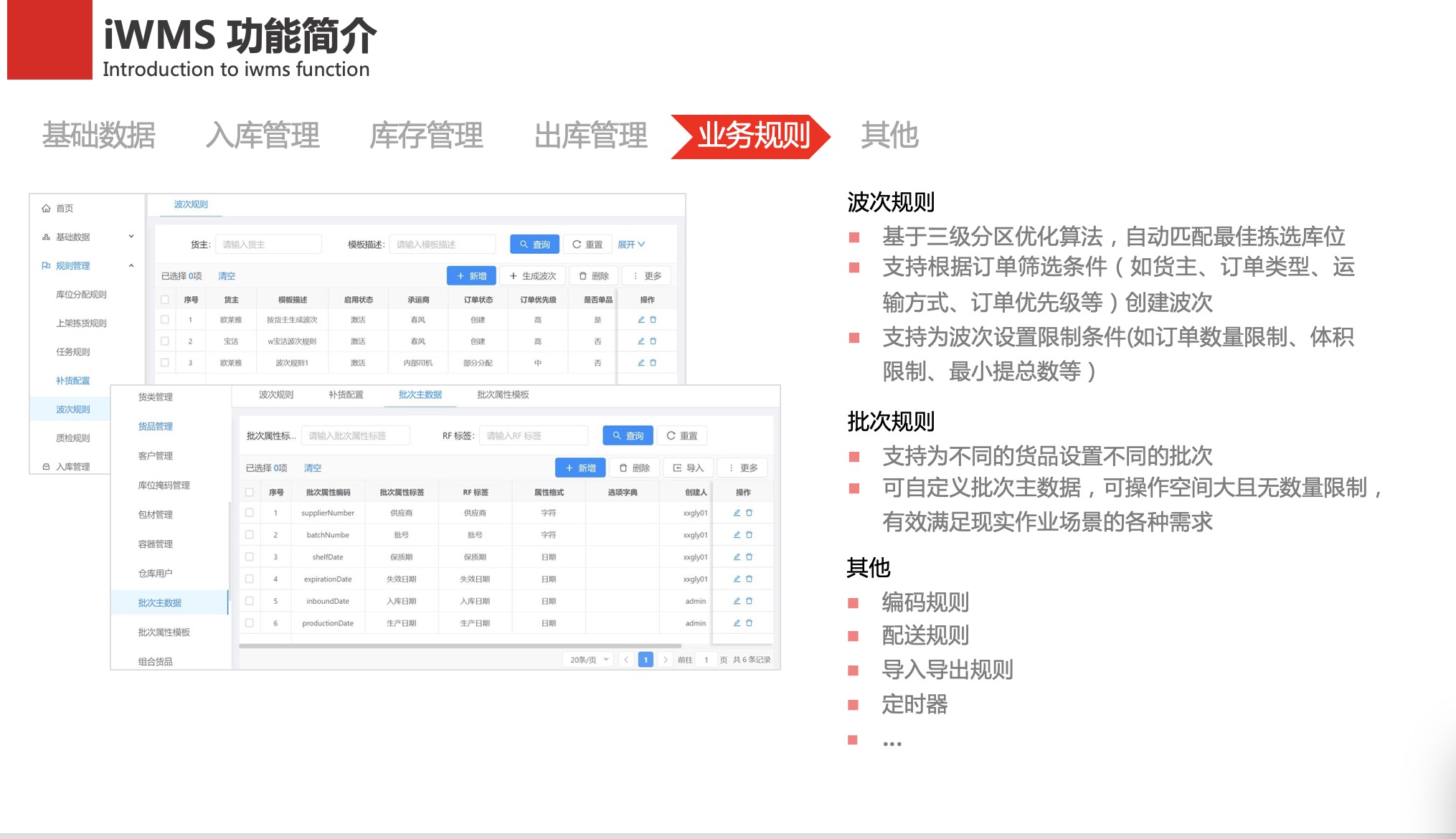Check the box for inboundDate row

coord(250,601)
